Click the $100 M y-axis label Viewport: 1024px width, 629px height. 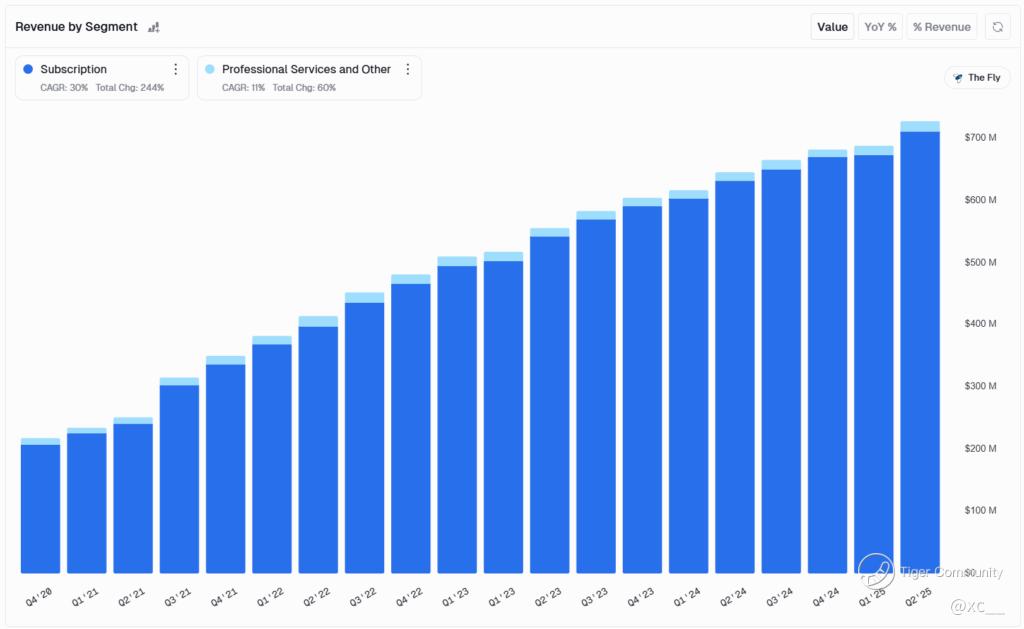tap(980, 510)
